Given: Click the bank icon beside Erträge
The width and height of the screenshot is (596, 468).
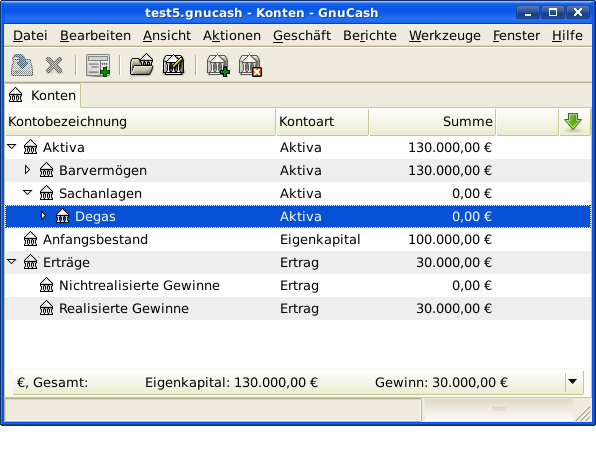Looking at the screenshot, I should 30,262.
